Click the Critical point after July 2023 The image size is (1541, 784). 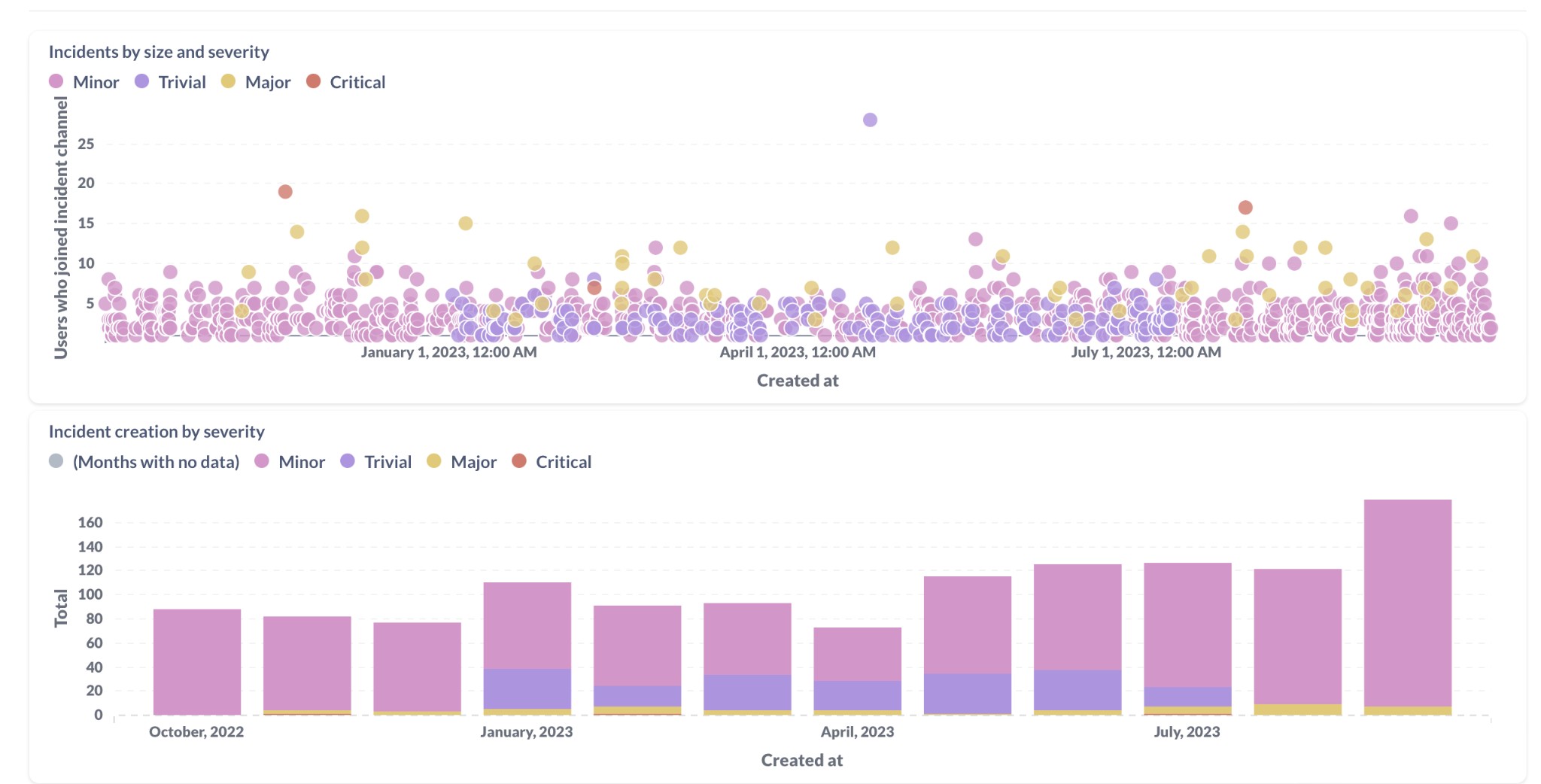pyautogui.click(x=1245, y=208)
